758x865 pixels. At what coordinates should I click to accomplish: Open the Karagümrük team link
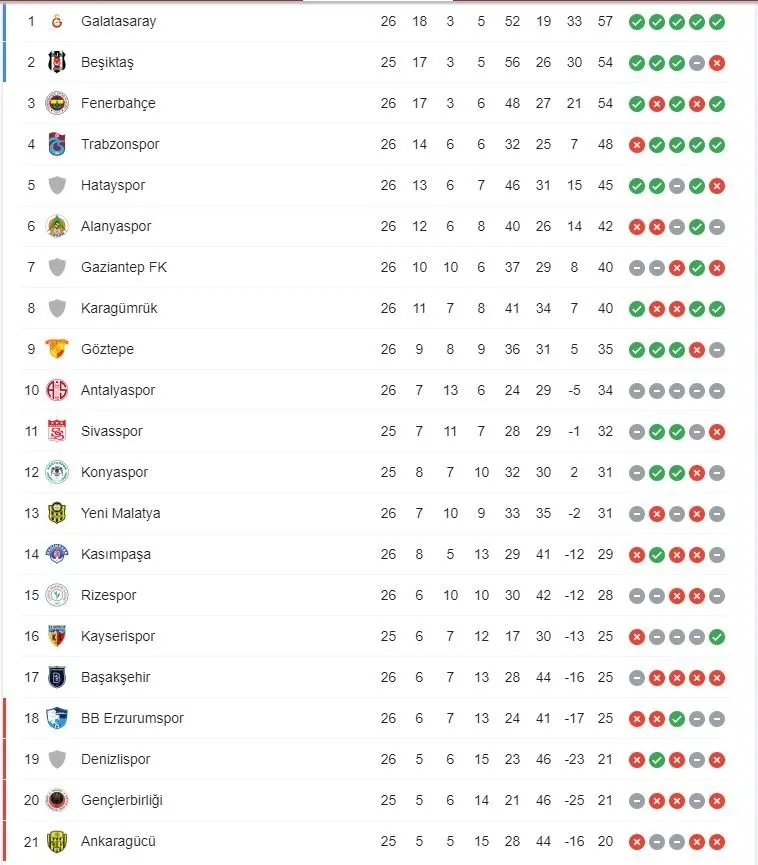click(118, 308)
